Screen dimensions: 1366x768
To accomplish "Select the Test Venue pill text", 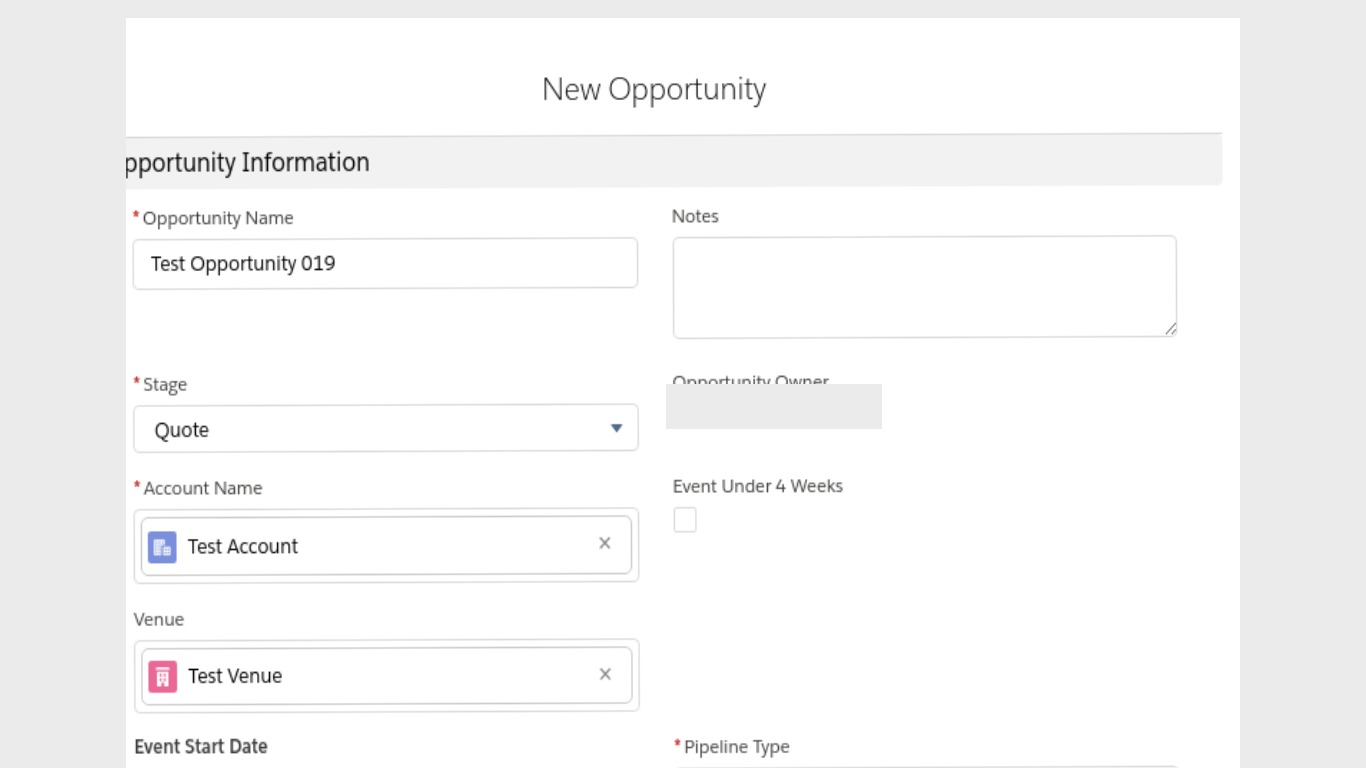I will click(235, 676).
